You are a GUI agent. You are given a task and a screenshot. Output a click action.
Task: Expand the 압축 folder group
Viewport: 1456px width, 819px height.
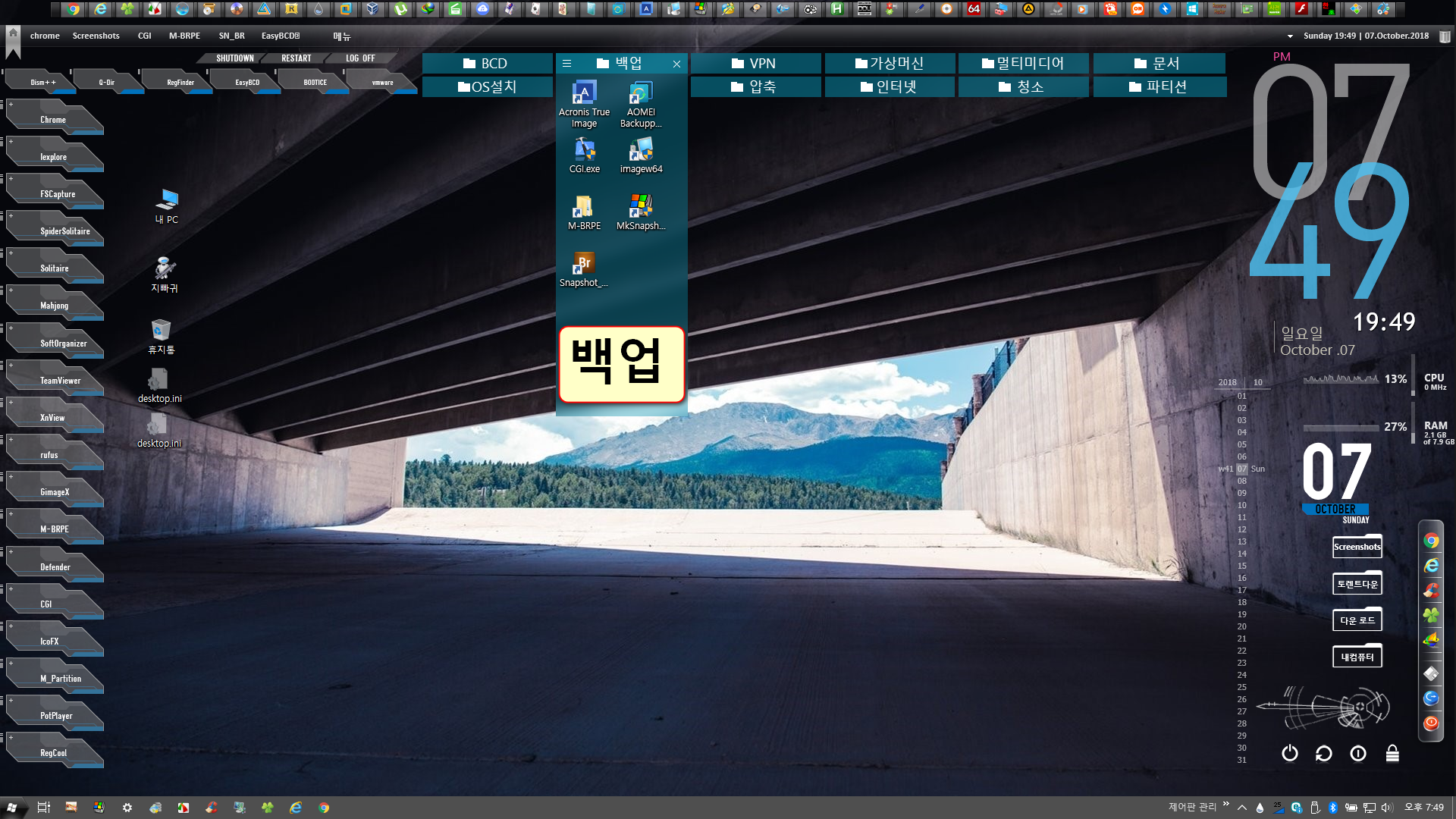point(755,87)
